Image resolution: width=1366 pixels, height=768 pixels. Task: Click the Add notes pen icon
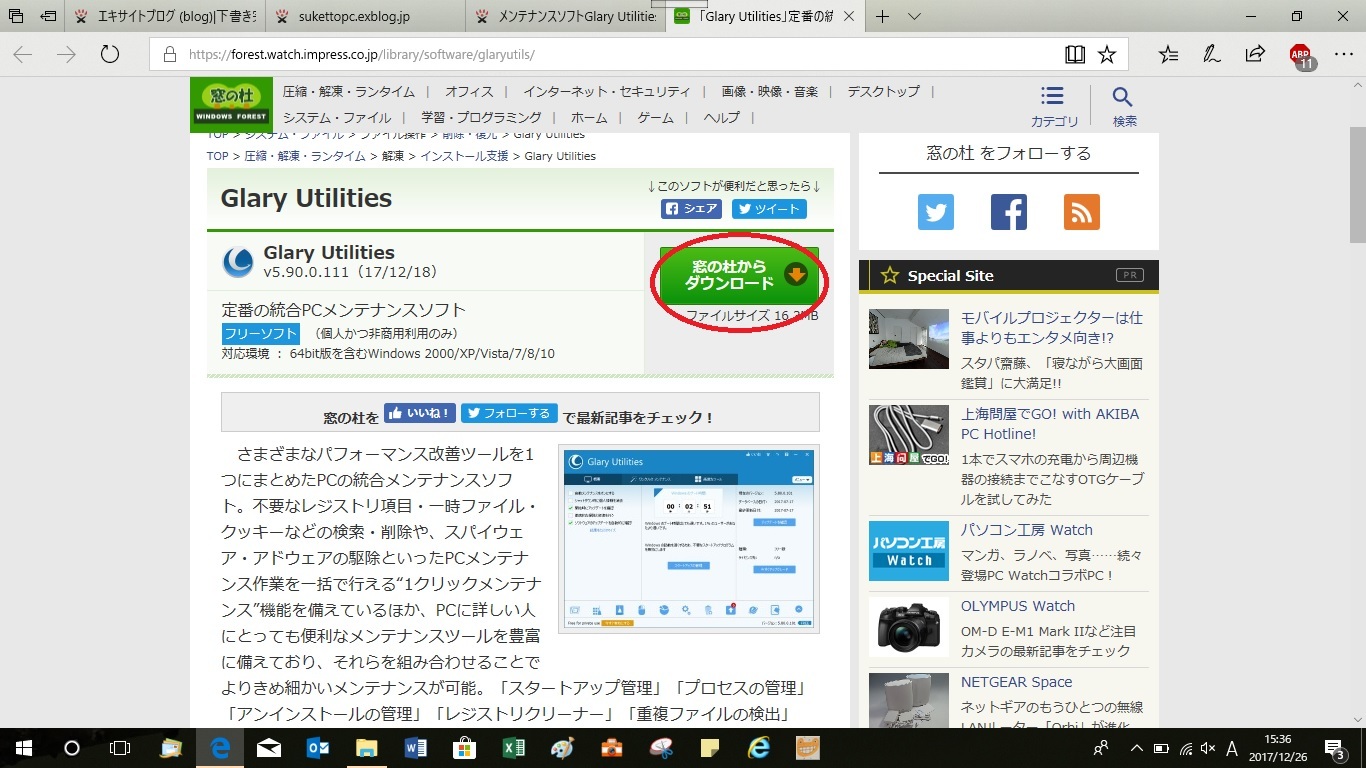point(1211,55)
